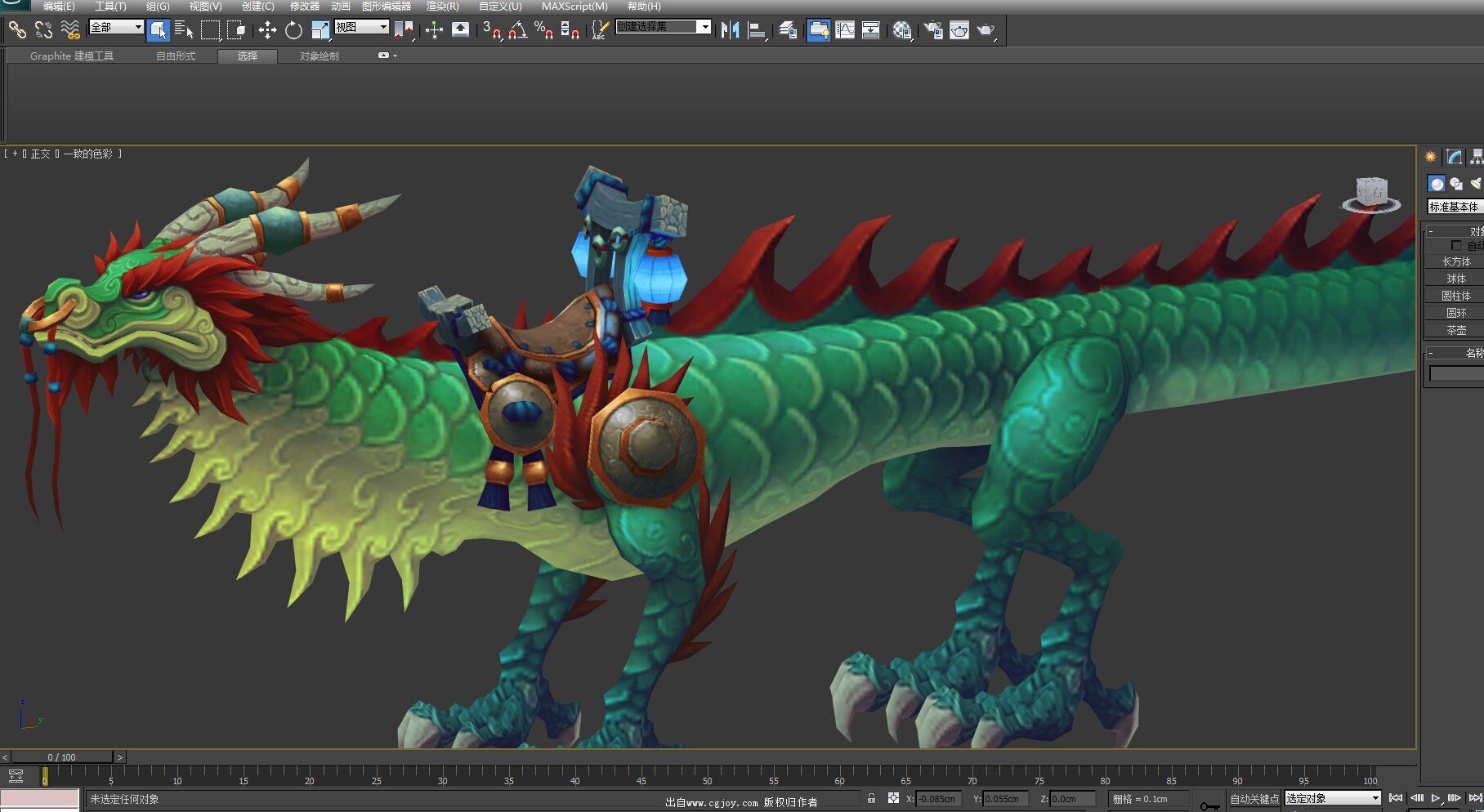The width and height of the screenshot is (1484, 812).
Task: Open the Schematic View
Action: click(x=871, y=30)
